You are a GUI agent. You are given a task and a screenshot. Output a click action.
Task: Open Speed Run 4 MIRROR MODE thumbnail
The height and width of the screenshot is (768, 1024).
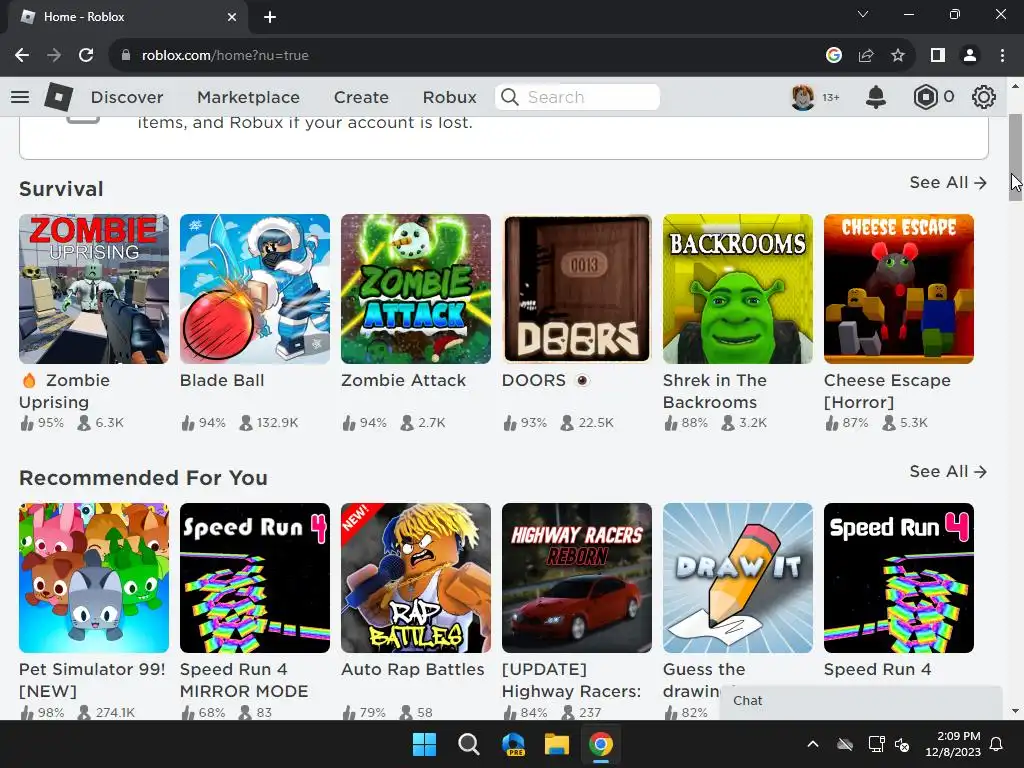255,578
